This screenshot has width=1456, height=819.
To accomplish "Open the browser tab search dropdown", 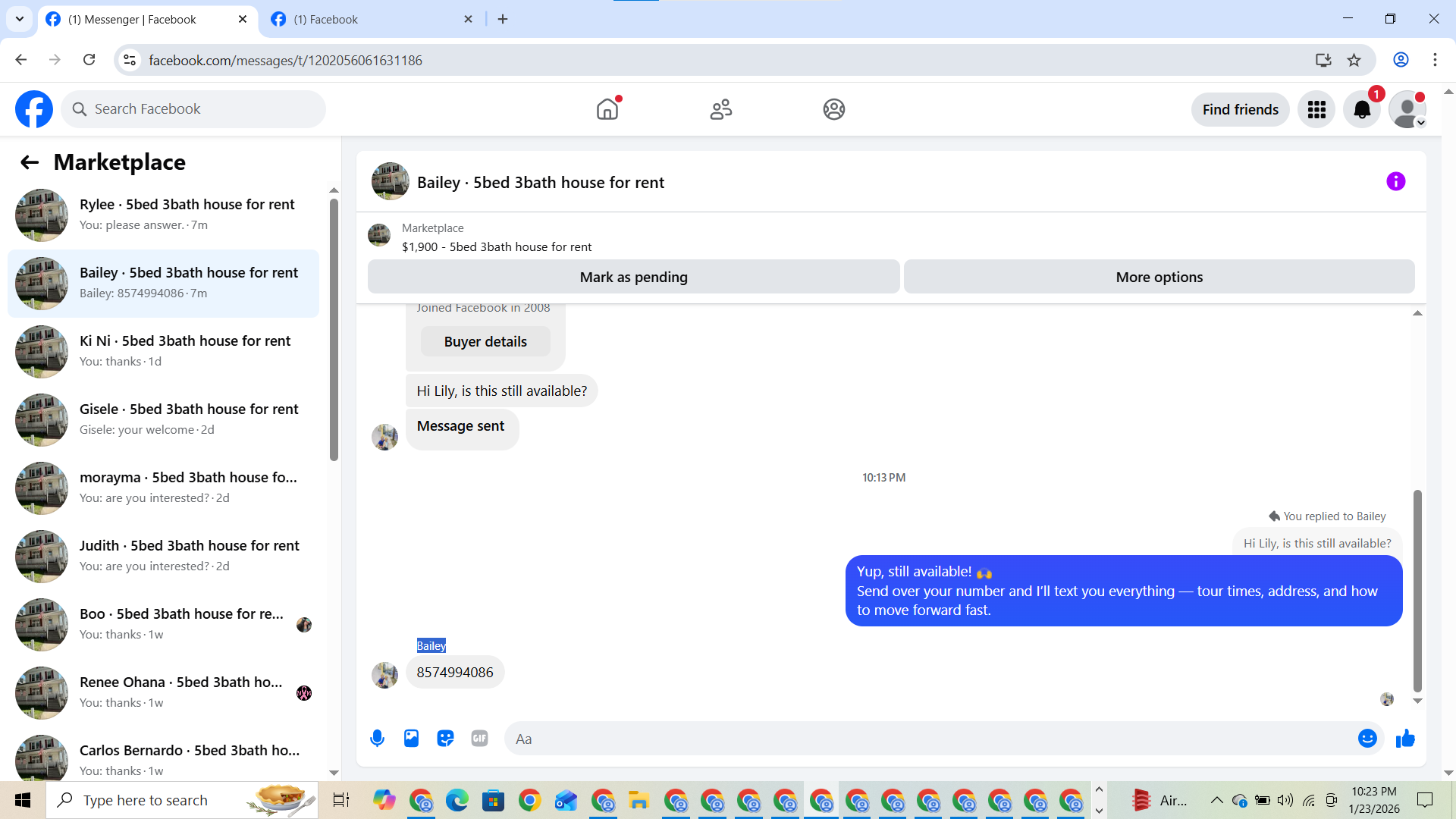I will point(20,19).
